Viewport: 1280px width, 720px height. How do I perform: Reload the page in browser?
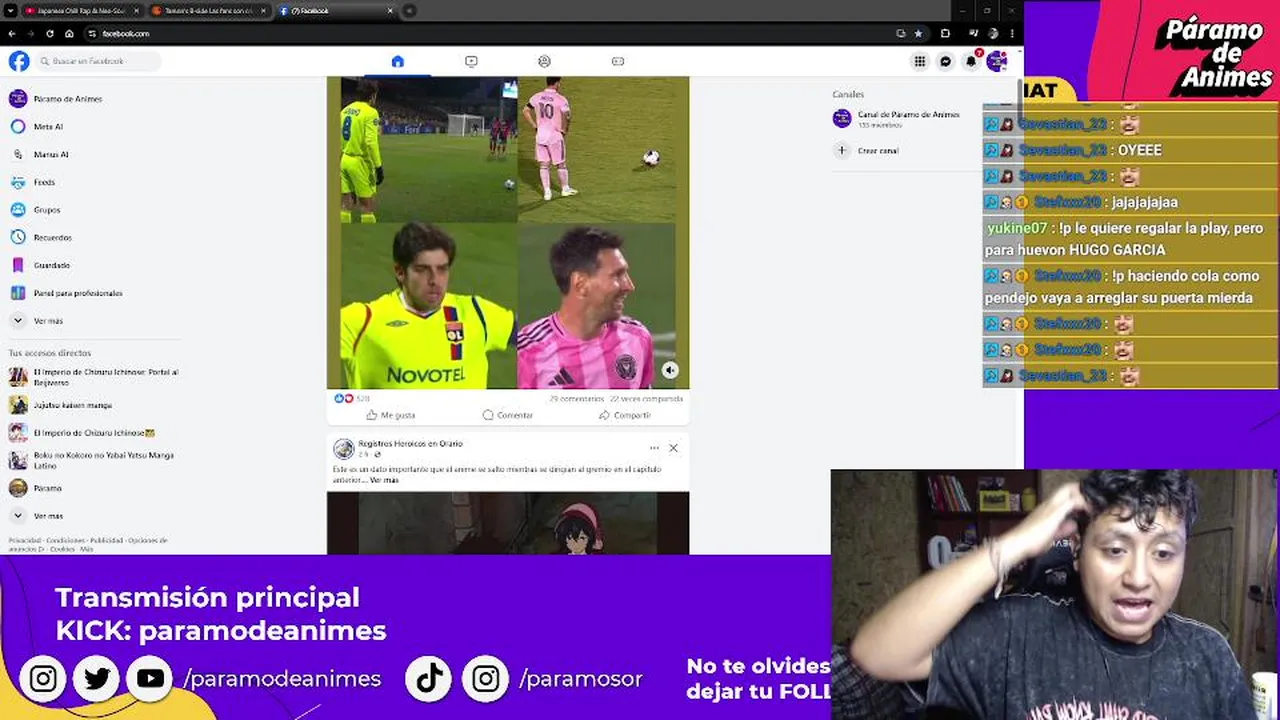pos(50,33)
